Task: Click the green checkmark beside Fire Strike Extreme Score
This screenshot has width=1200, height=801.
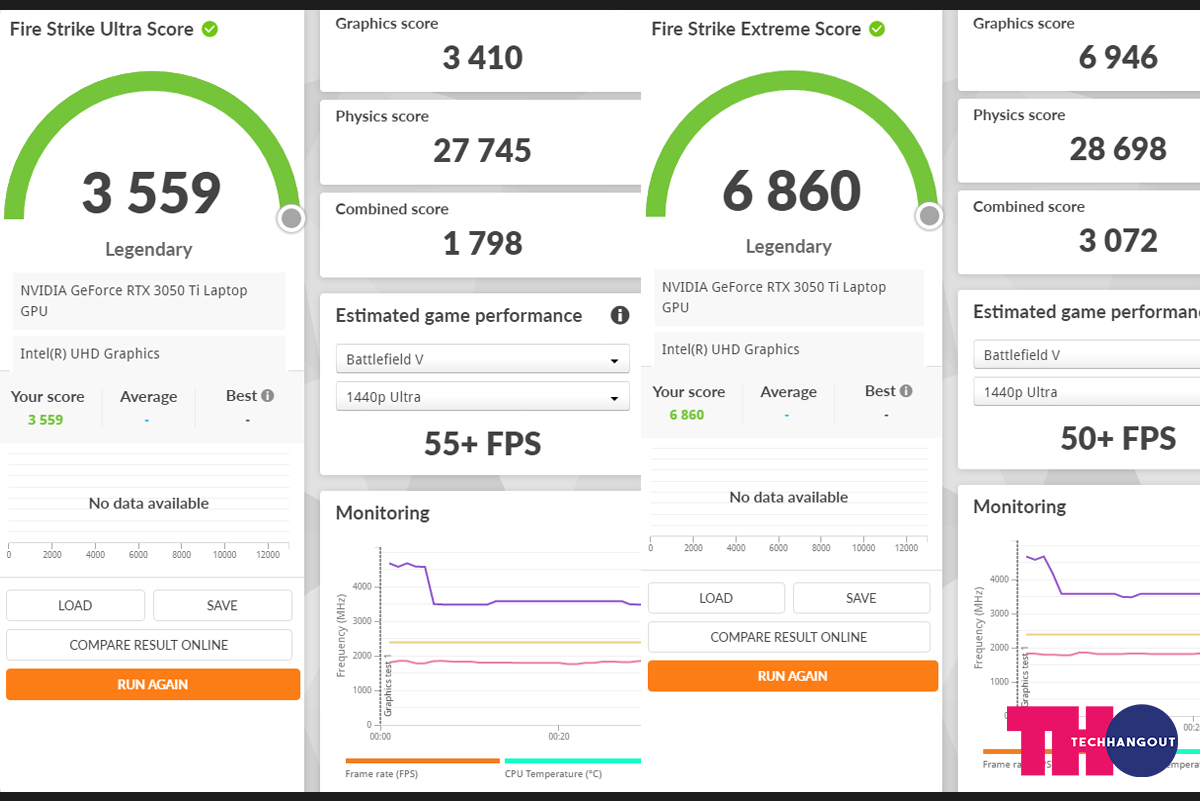Action: [x=877, y=29]
